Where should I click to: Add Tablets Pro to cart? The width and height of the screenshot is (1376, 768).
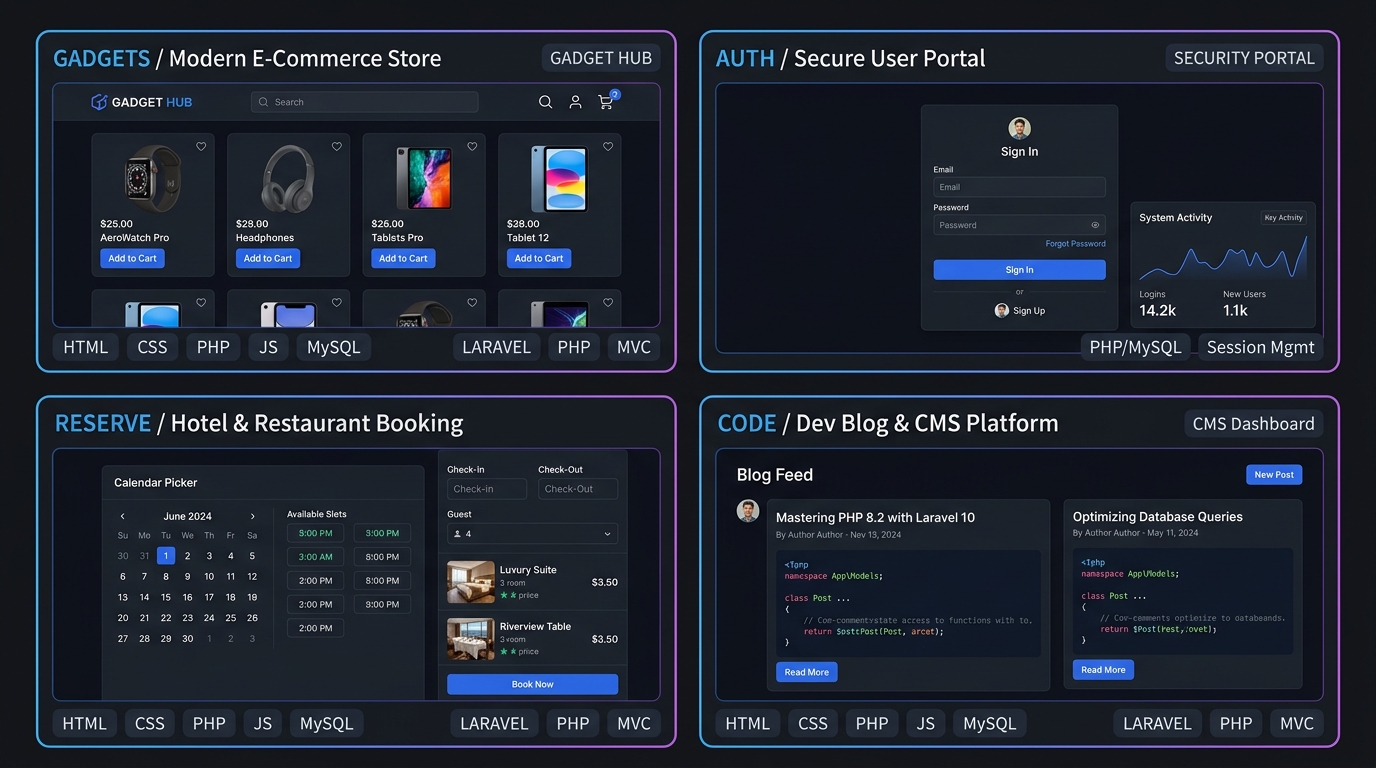403,258
